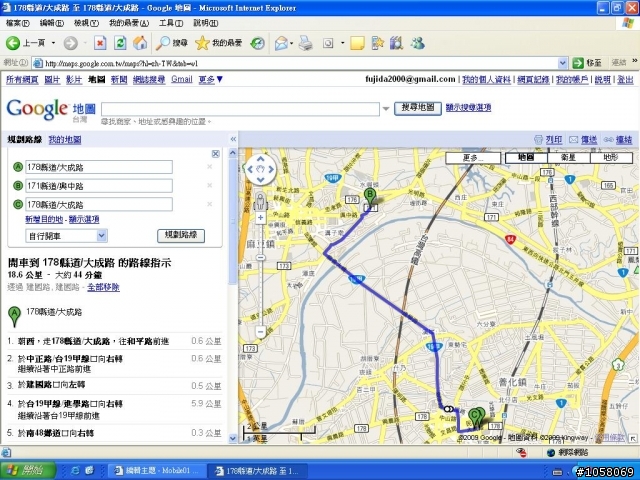Go to the Home page icon
Viewport: 640px width, 480px height.
click(x=140, y=43)
